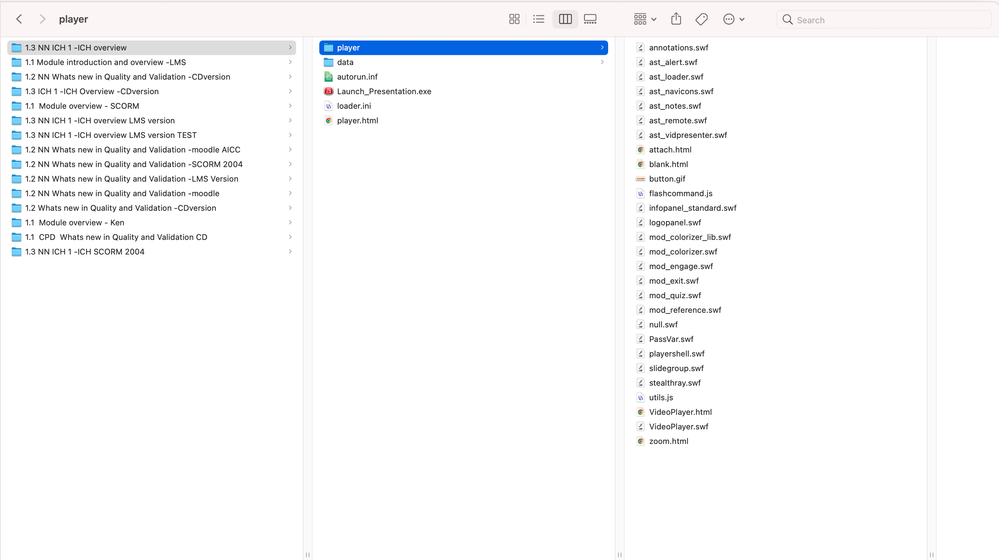This screenshot has width=999, height=560.
Task: Select player.html Chrome file icon
Action: [x=329, y=120]
